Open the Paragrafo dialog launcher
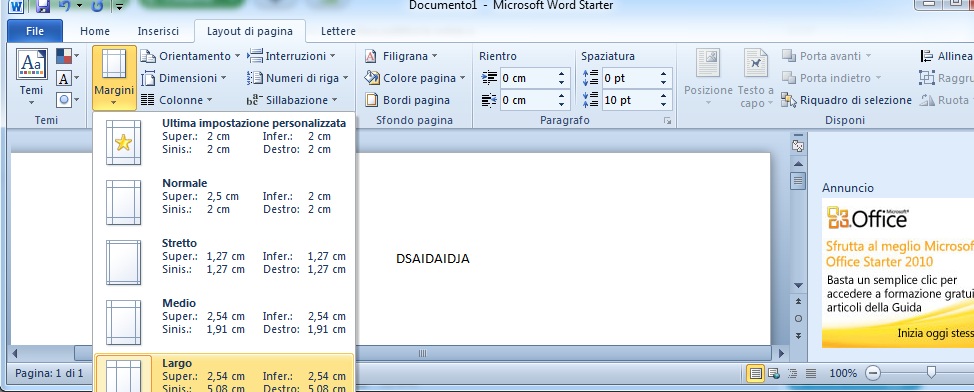Image resolution: width=974 pixels, height=392 pixels. pyautogui.click(x=667, y=121)
